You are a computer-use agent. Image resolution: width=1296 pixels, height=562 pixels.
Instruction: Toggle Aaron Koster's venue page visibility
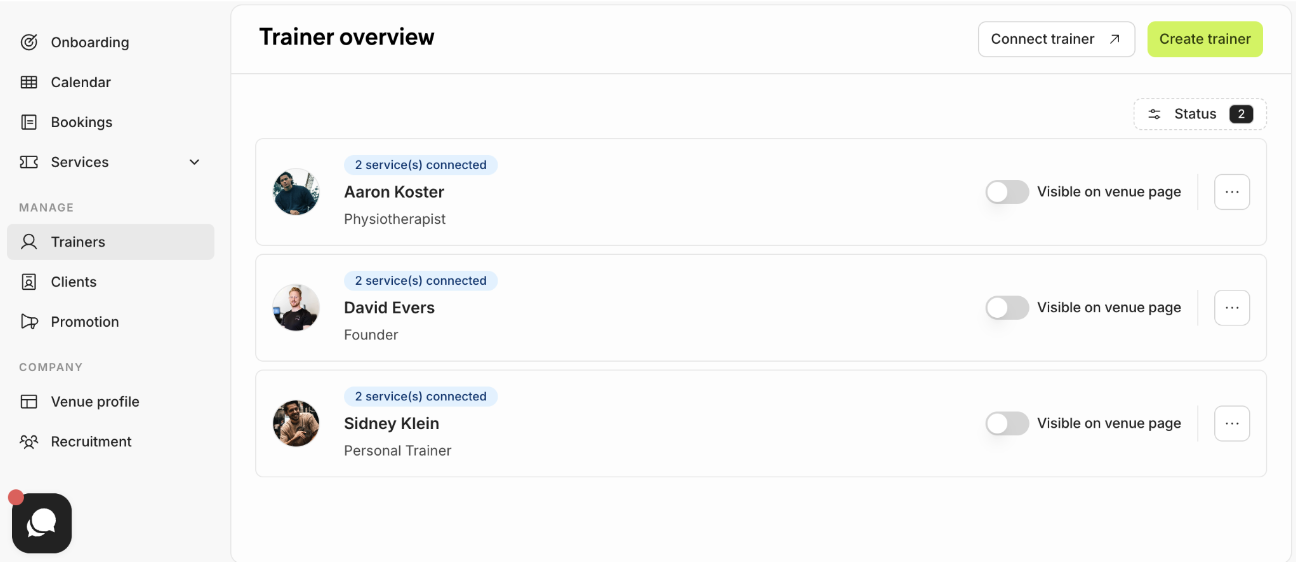pos(1007,192)
